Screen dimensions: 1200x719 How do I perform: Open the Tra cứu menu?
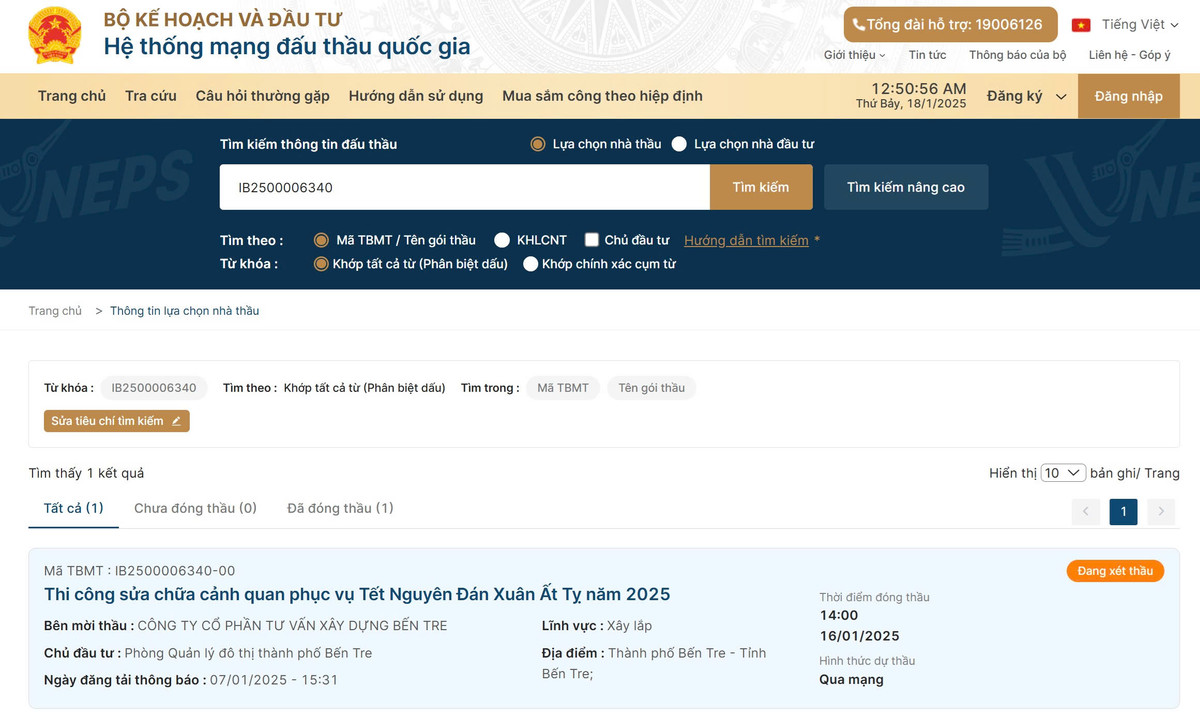(150, 95)
